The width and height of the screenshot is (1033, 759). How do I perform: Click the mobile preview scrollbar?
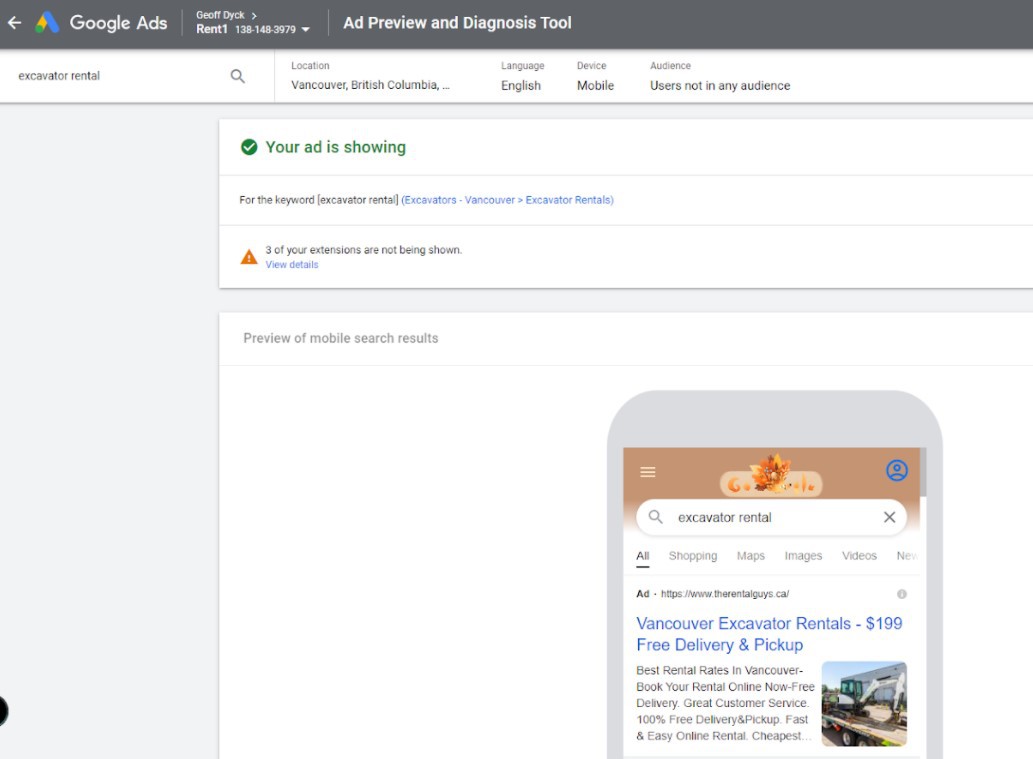coord(923,472)
